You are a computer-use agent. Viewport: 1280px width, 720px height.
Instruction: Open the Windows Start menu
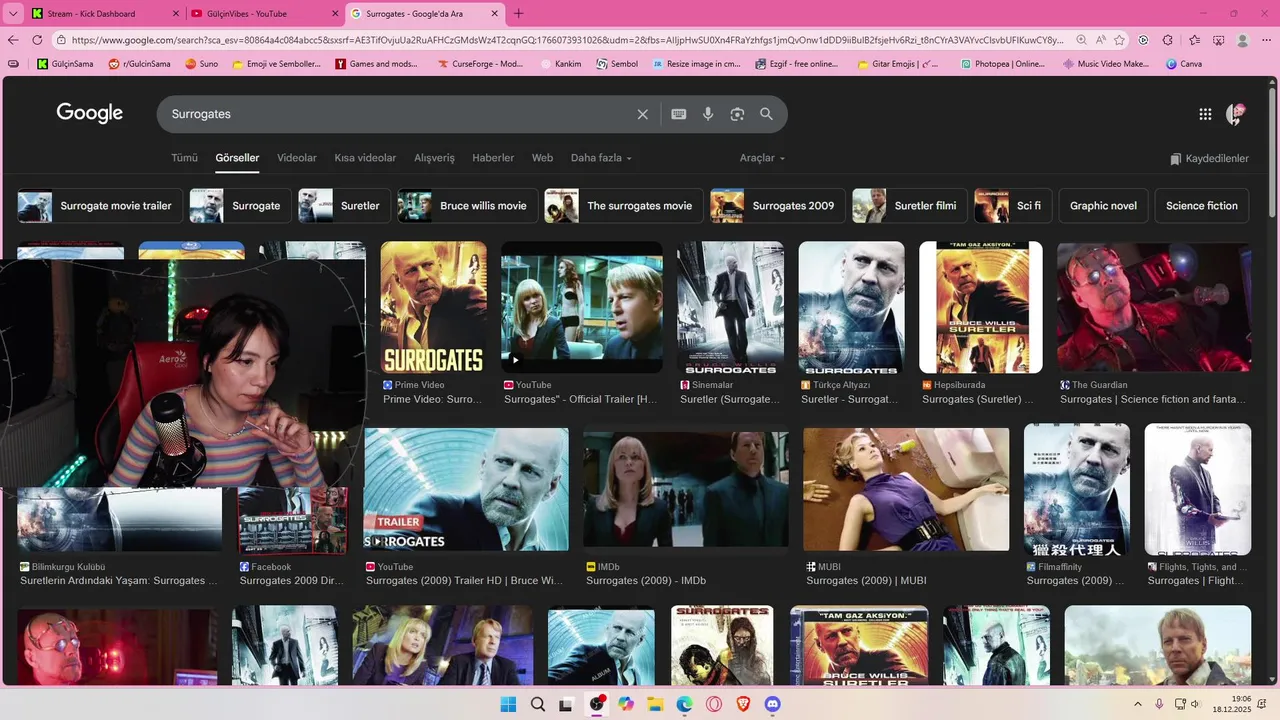pyautogui.click(x=508, y=704)
